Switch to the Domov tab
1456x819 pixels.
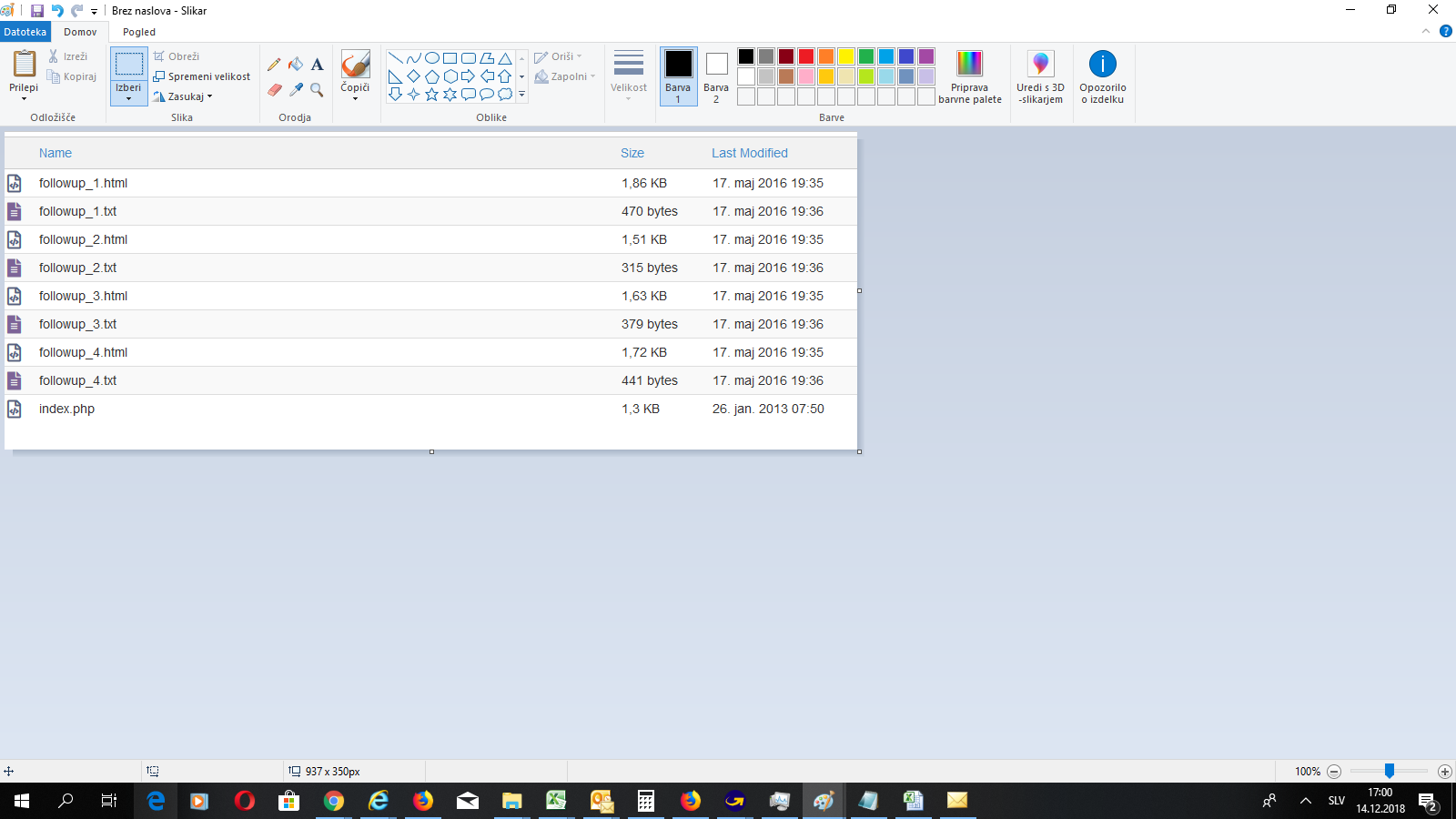[x=80, y=32]
